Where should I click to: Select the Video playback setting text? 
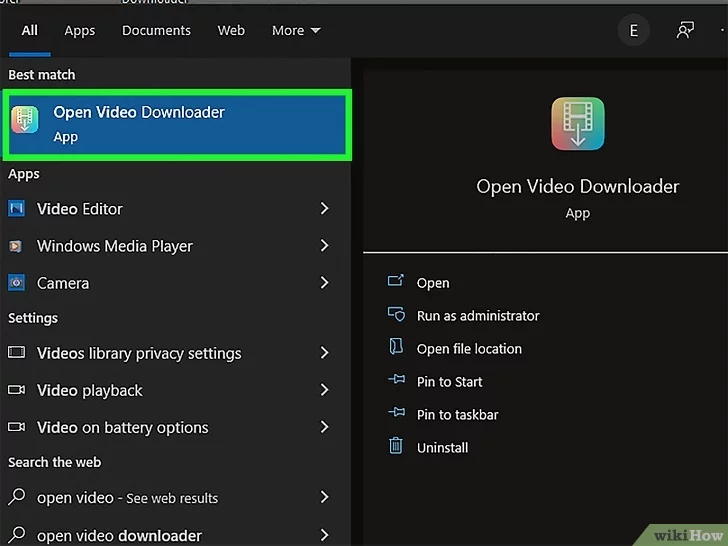click(x=90, y=390)
